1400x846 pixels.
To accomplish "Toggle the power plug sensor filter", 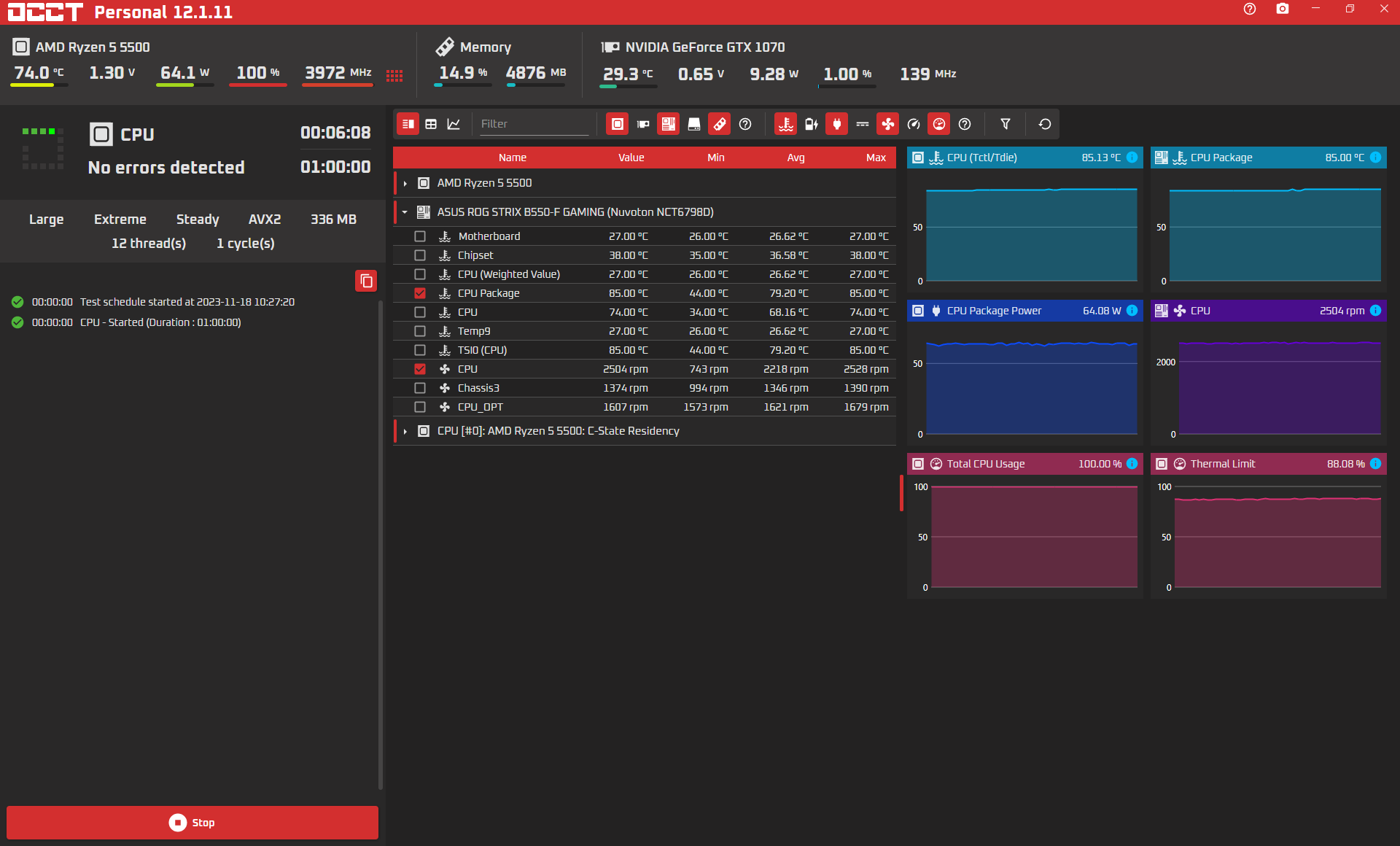I will click(836, 124).
